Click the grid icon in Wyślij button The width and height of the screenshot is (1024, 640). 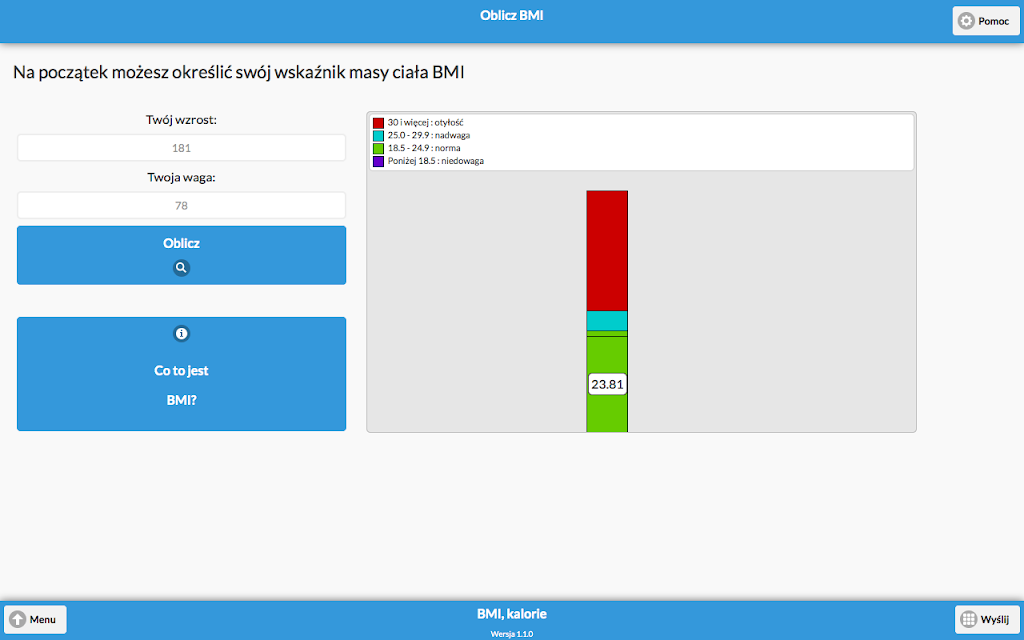(x=969, y=619)
